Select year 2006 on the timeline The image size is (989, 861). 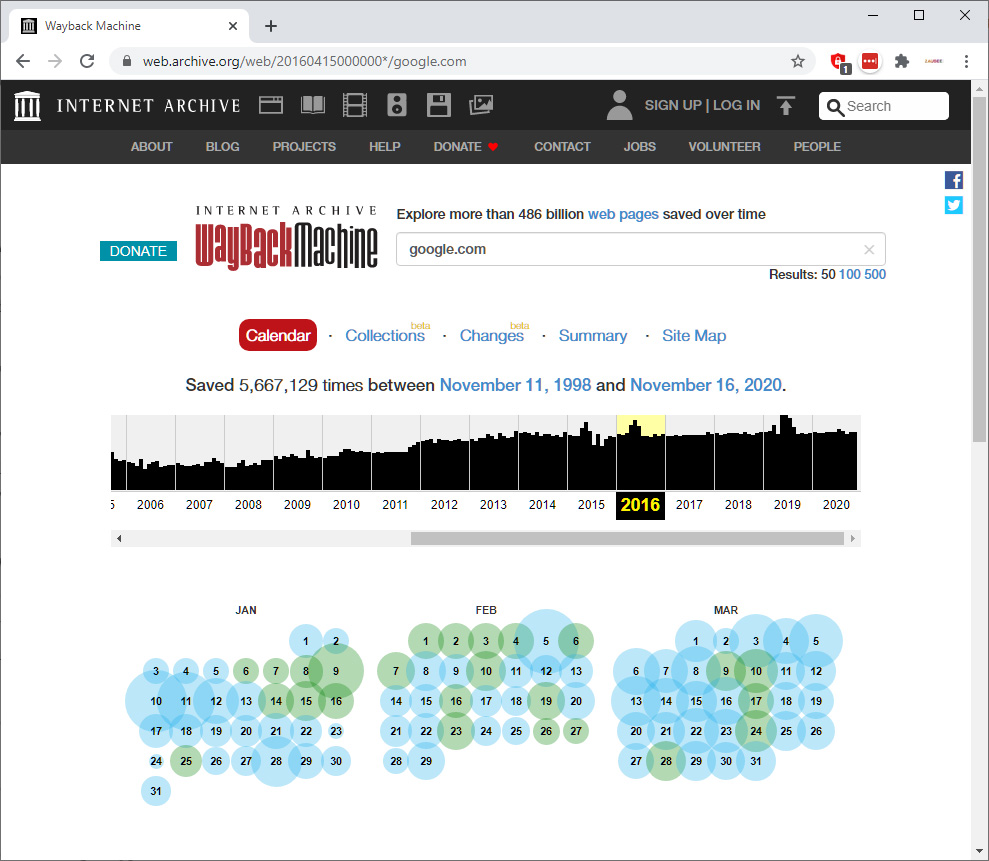point(150,505)
